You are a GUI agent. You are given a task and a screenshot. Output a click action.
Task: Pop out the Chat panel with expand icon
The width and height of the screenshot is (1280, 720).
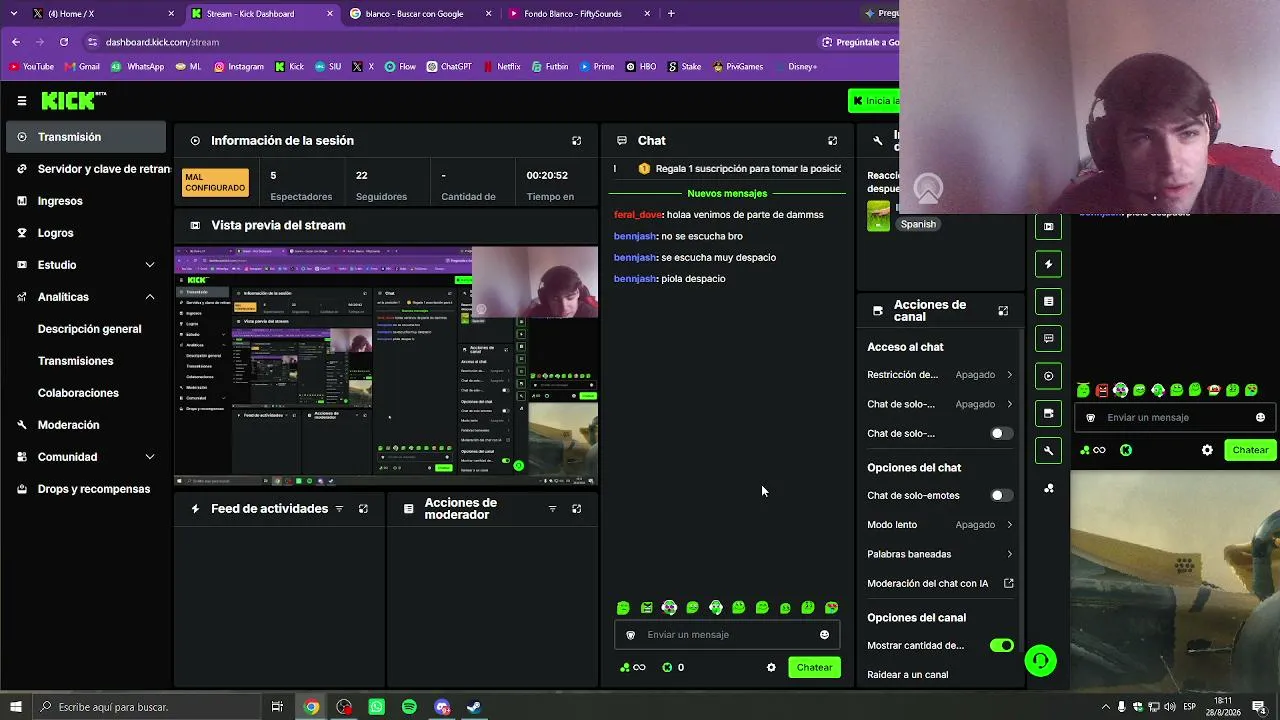[832, 141]
